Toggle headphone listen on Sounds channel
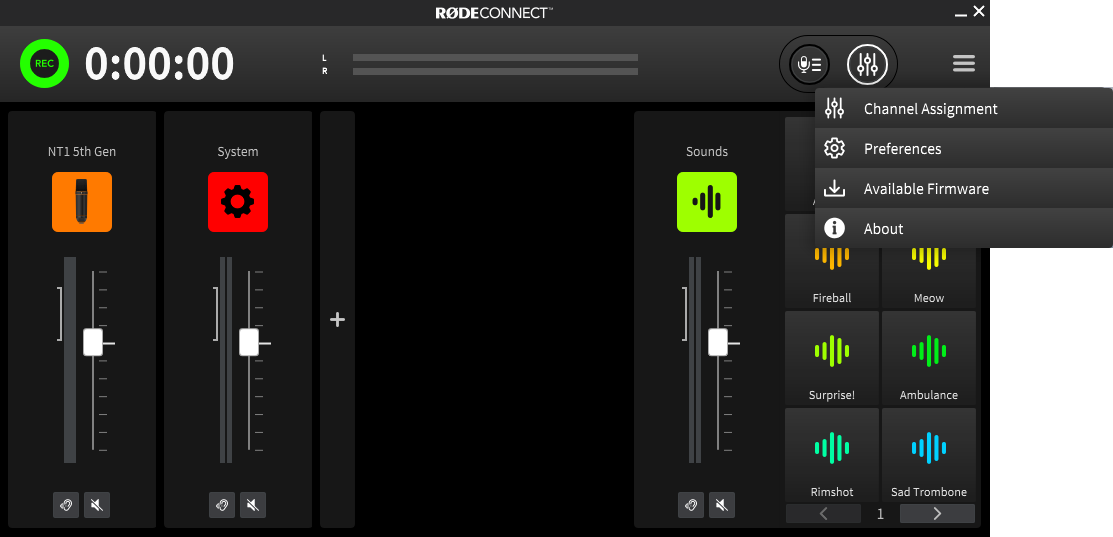The height and width of the screenshot is (537, 1113). click(x=691, y=505)
